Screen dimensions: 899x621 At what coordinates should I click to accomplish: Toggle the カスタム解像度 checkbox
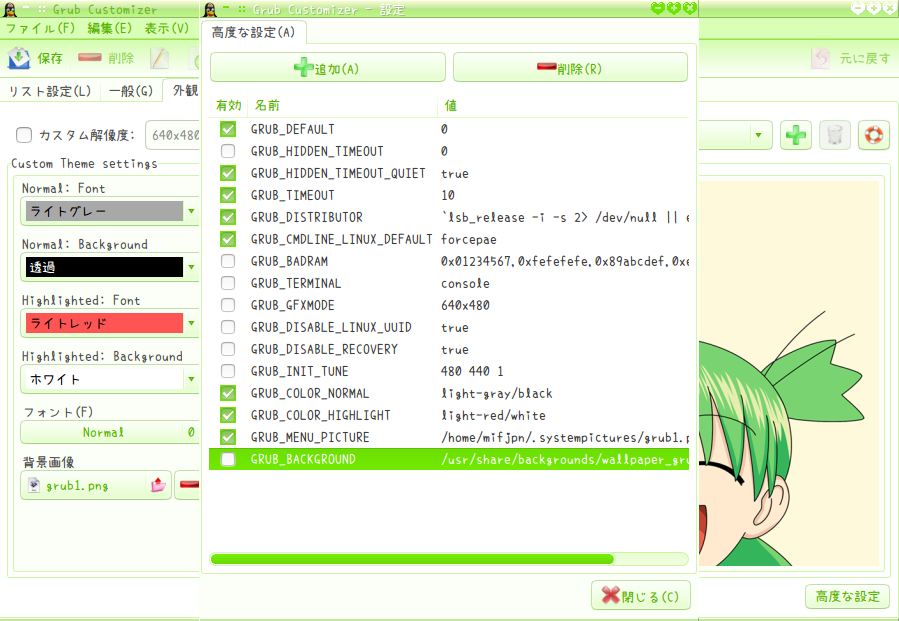pos(24,135)
